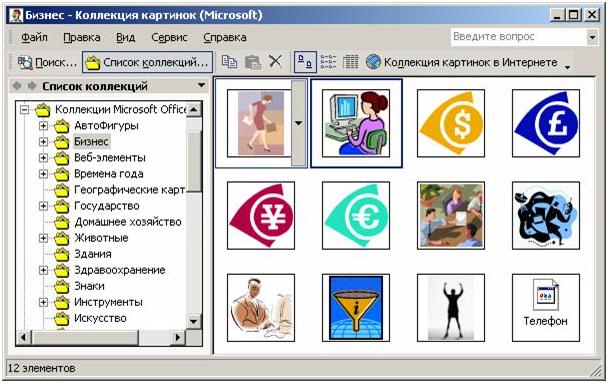Select the АвтоФигуры collection
This screenshot has height=383, width=608.
pyautogui.click(x=106, y=126)
